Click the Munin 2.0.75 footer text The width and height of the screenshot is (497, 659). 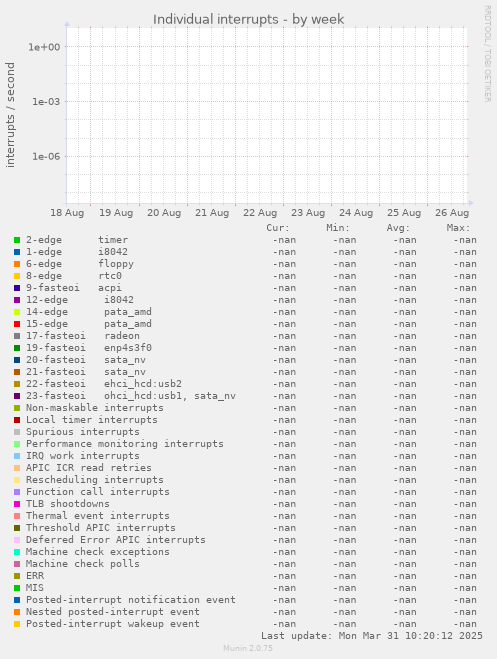[248, 648]
